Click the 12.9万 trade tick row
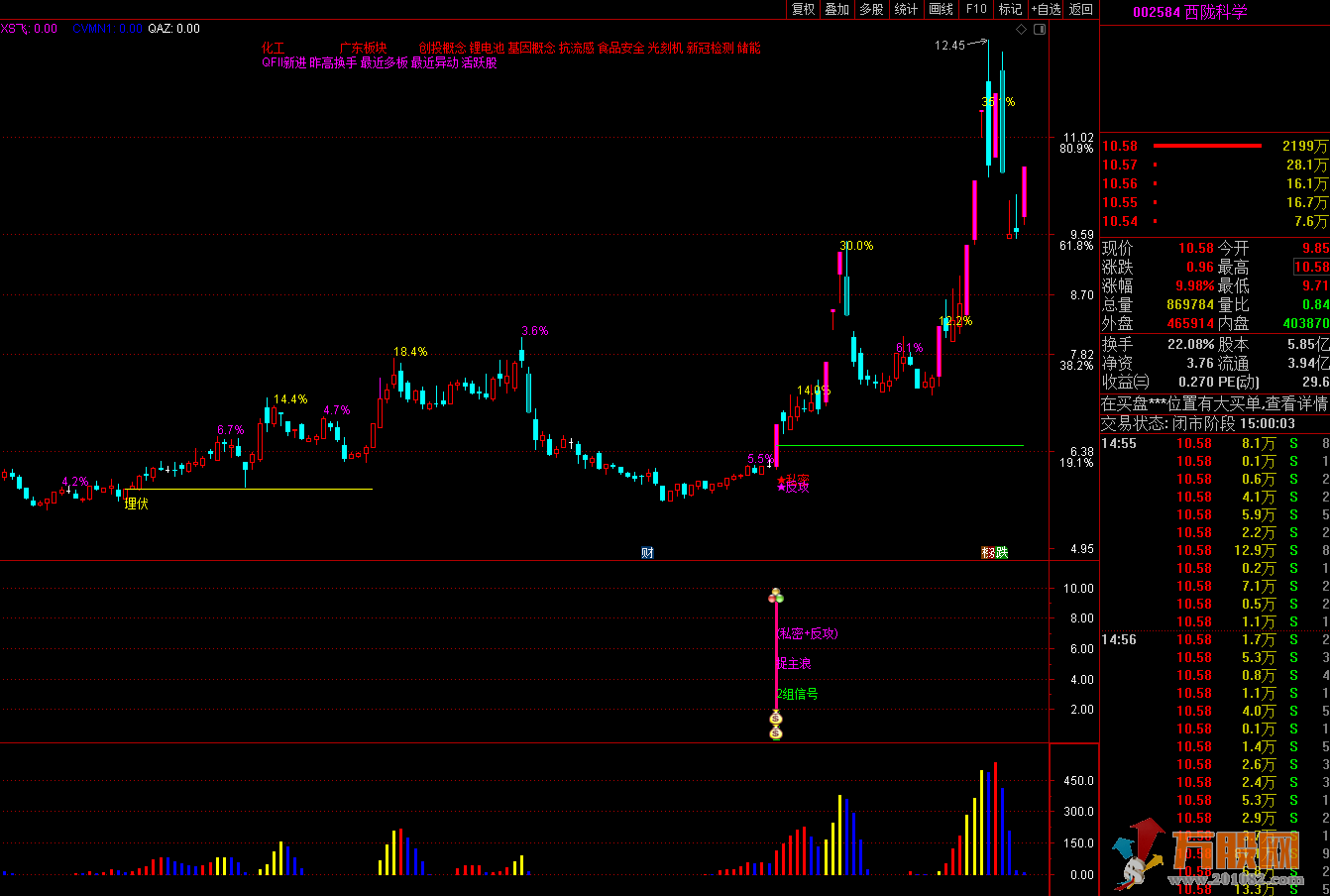The height and width of the screenshot is (896, 1330). click(1215, 550)
